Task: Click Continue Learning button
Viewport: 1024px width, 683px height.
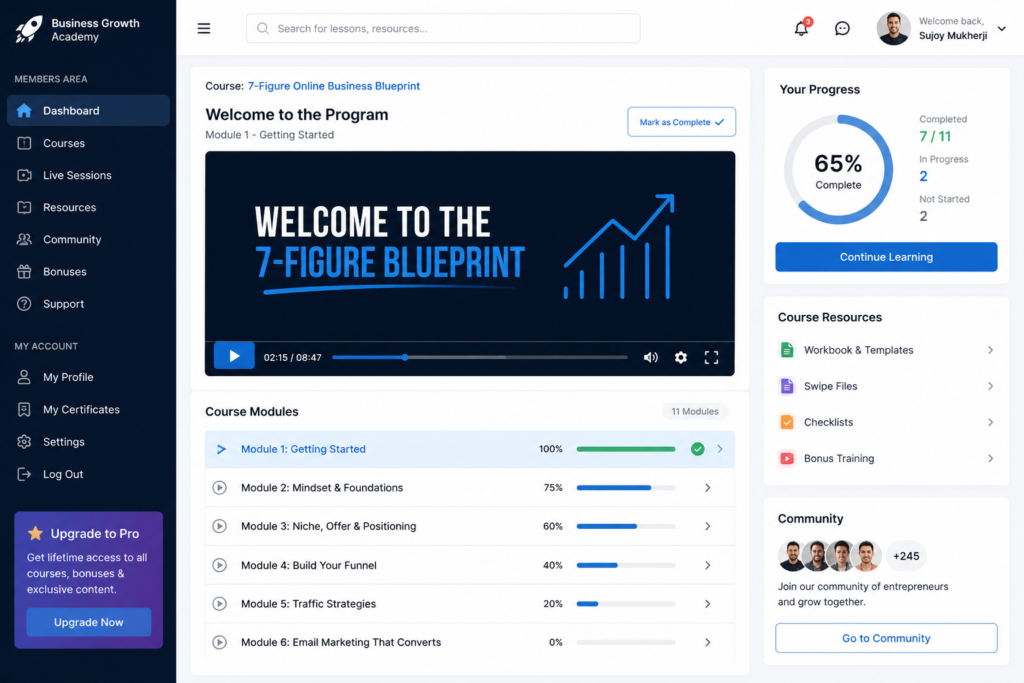Action: coord(886,257)
